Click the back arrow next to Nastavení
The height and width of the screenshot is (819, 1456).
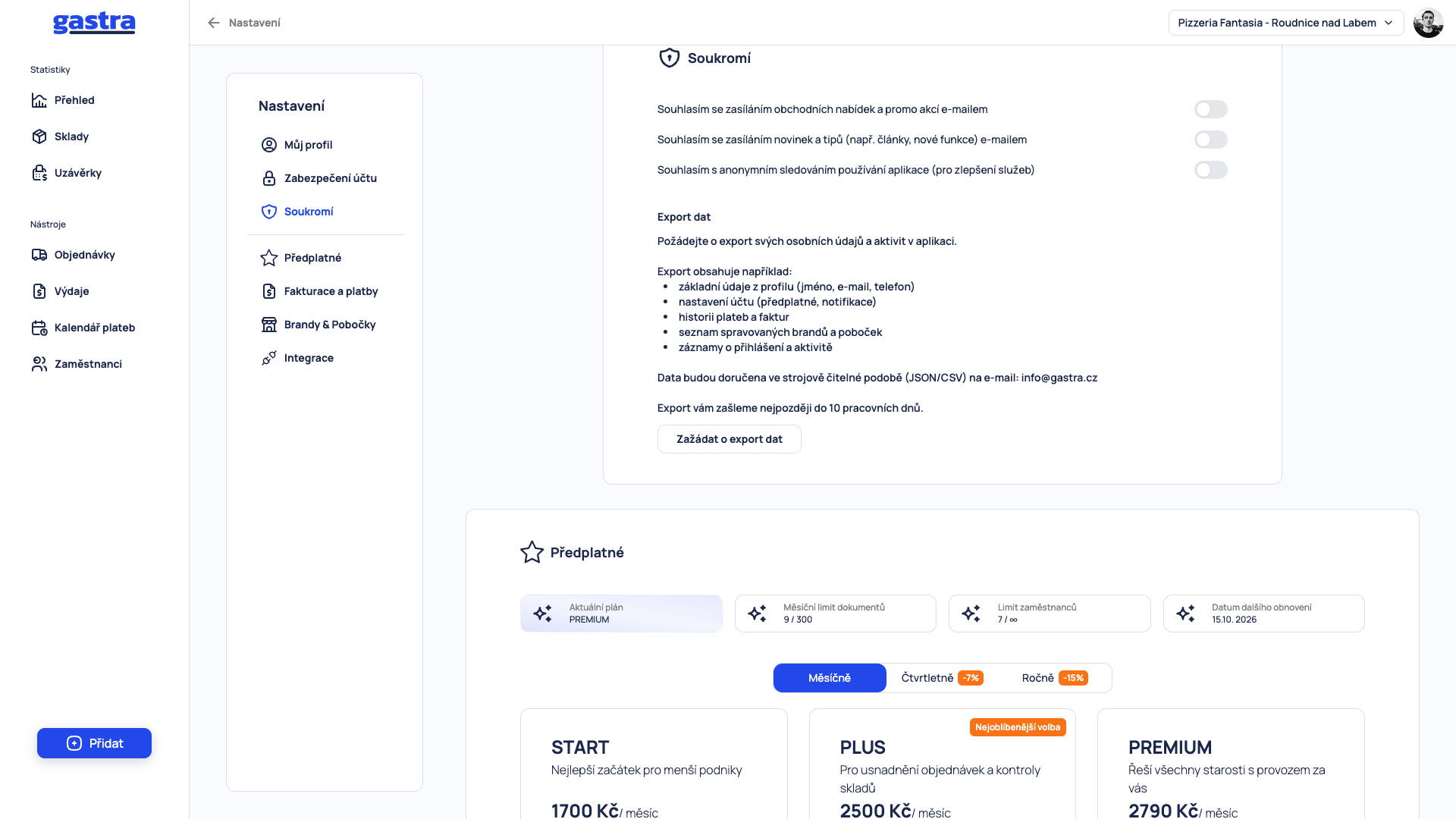click(x=214, y=23)
